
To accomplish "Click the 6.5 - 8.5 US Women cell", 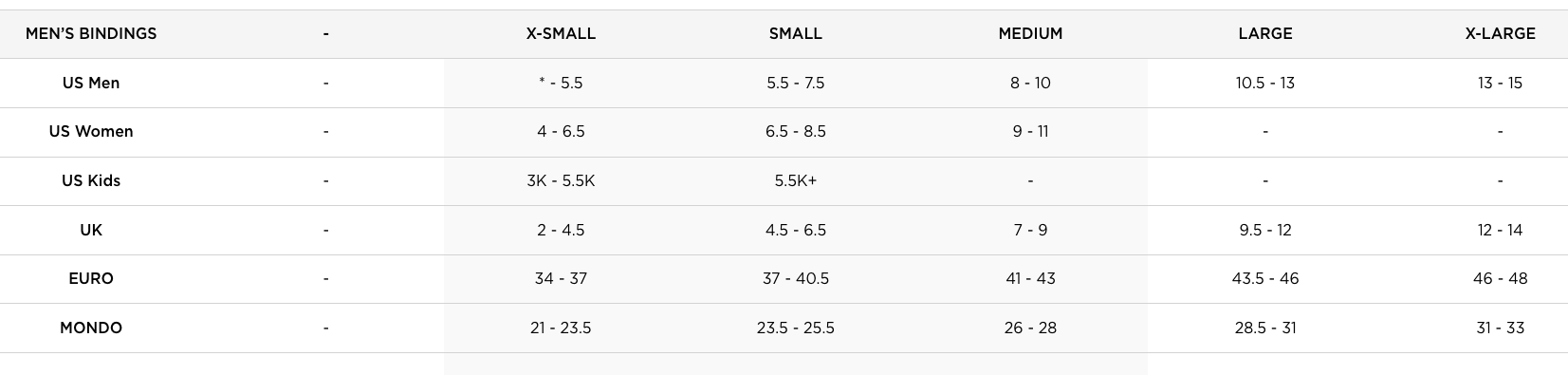I will point(795,131).
